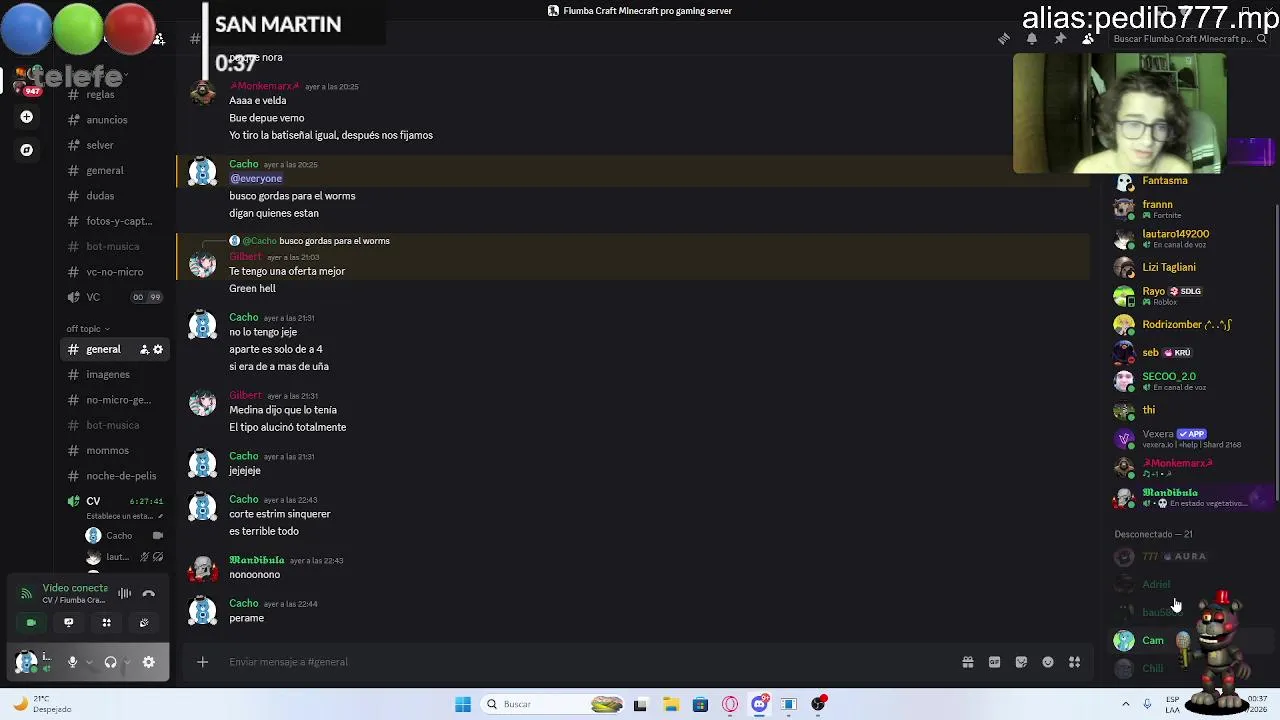1280x720 pixels.
Task: Jump to replied message busco gordas para el worms
Action: click(334, 241)
